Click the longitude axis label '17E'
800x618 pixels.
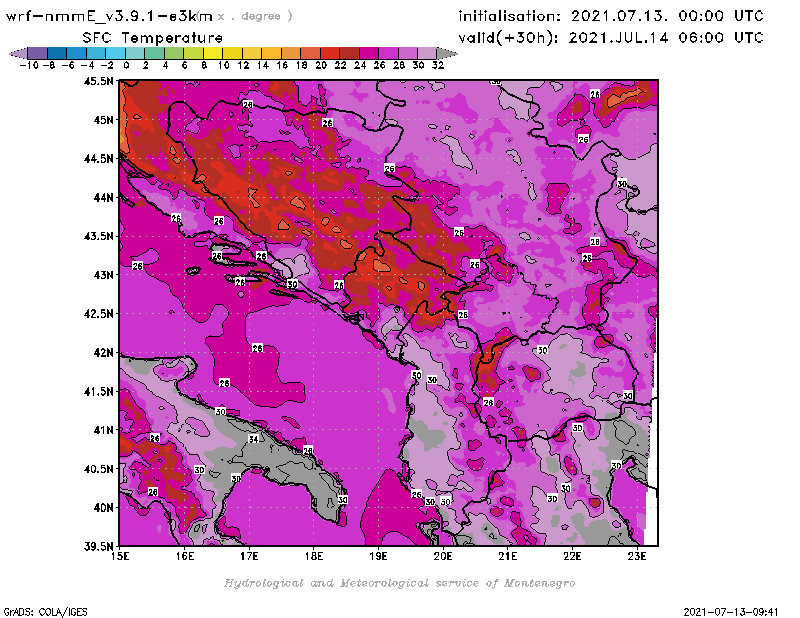pyautogui.click(x=249, y=556)
